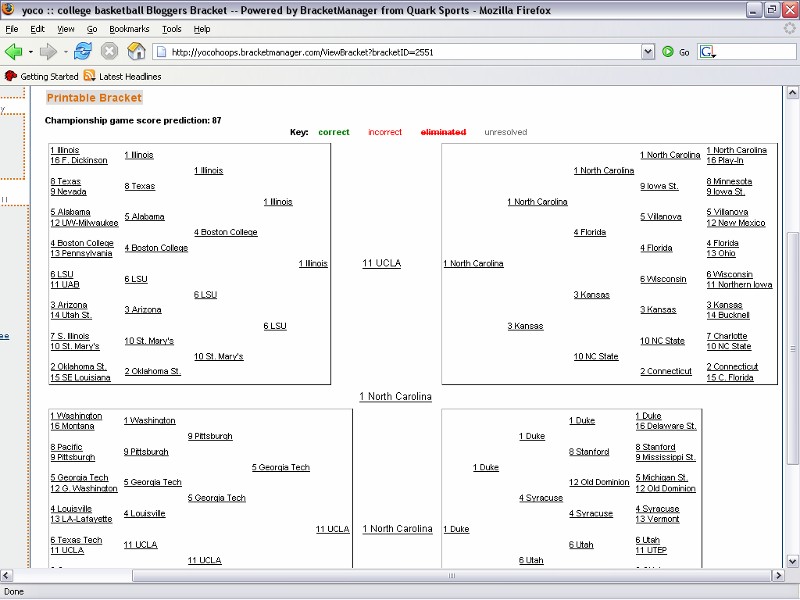Click the Google search engine icon

point(707,52)
